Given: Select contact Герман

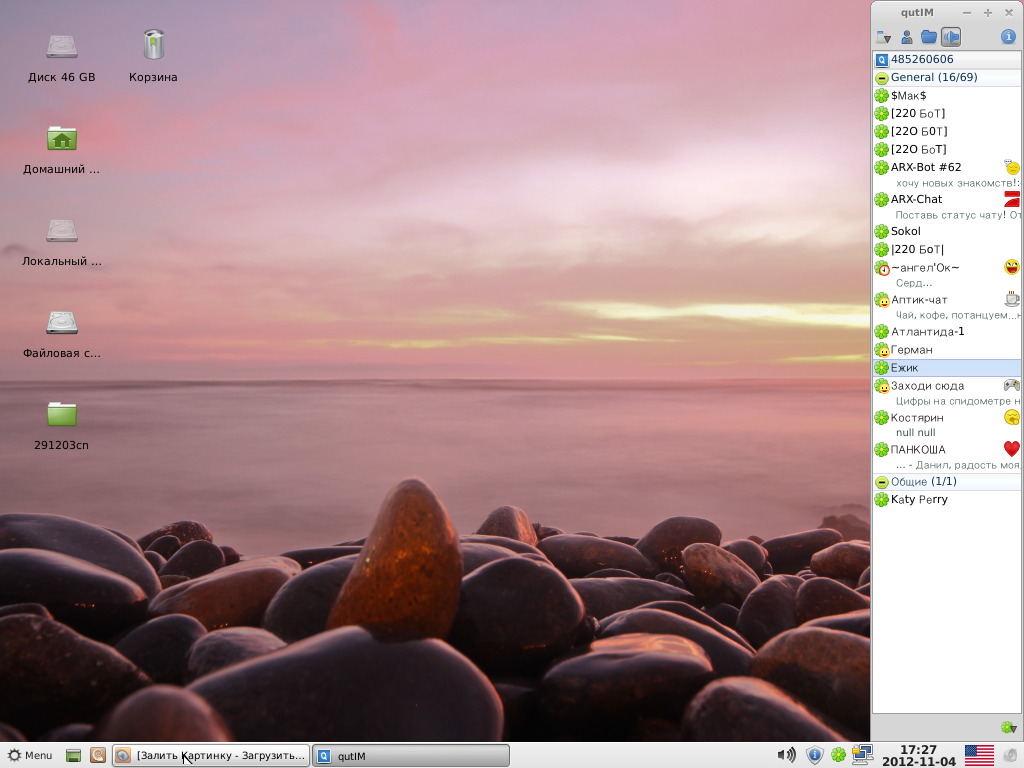Looking at the screenshot, I should [x=947, y=350].
